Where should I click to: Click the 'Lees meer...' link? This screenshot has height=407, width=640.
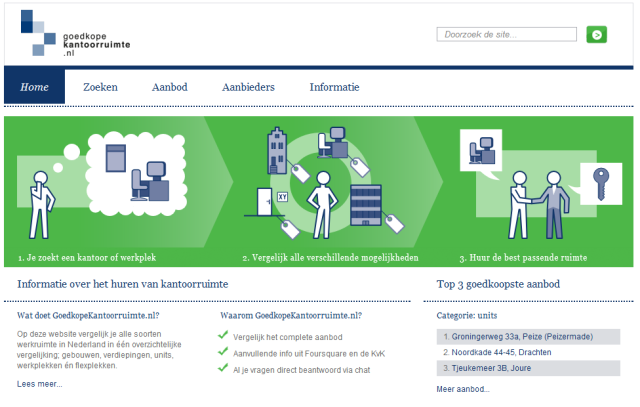click(40, 383)
